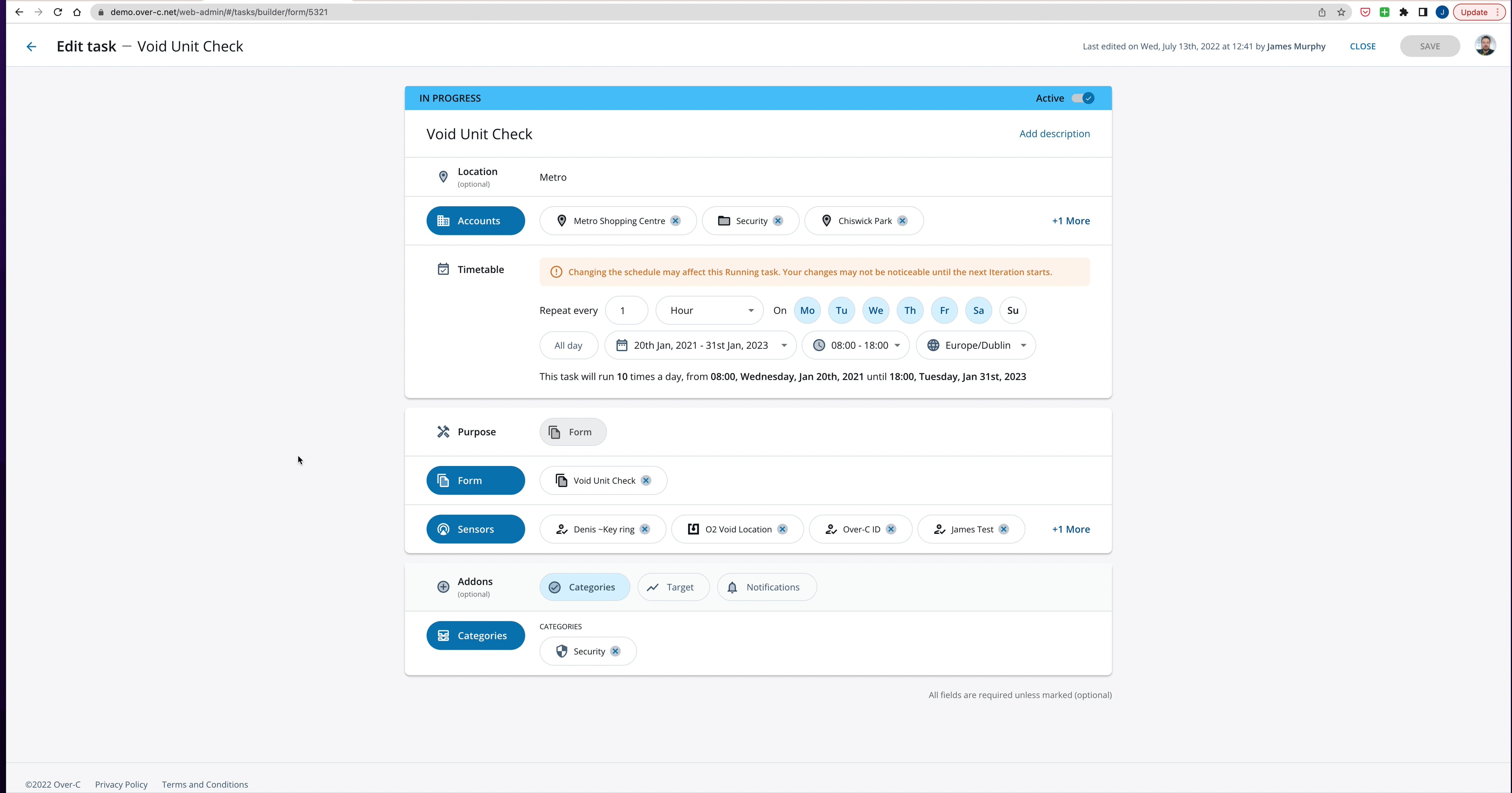Toggle the All day option

(568, 345)
